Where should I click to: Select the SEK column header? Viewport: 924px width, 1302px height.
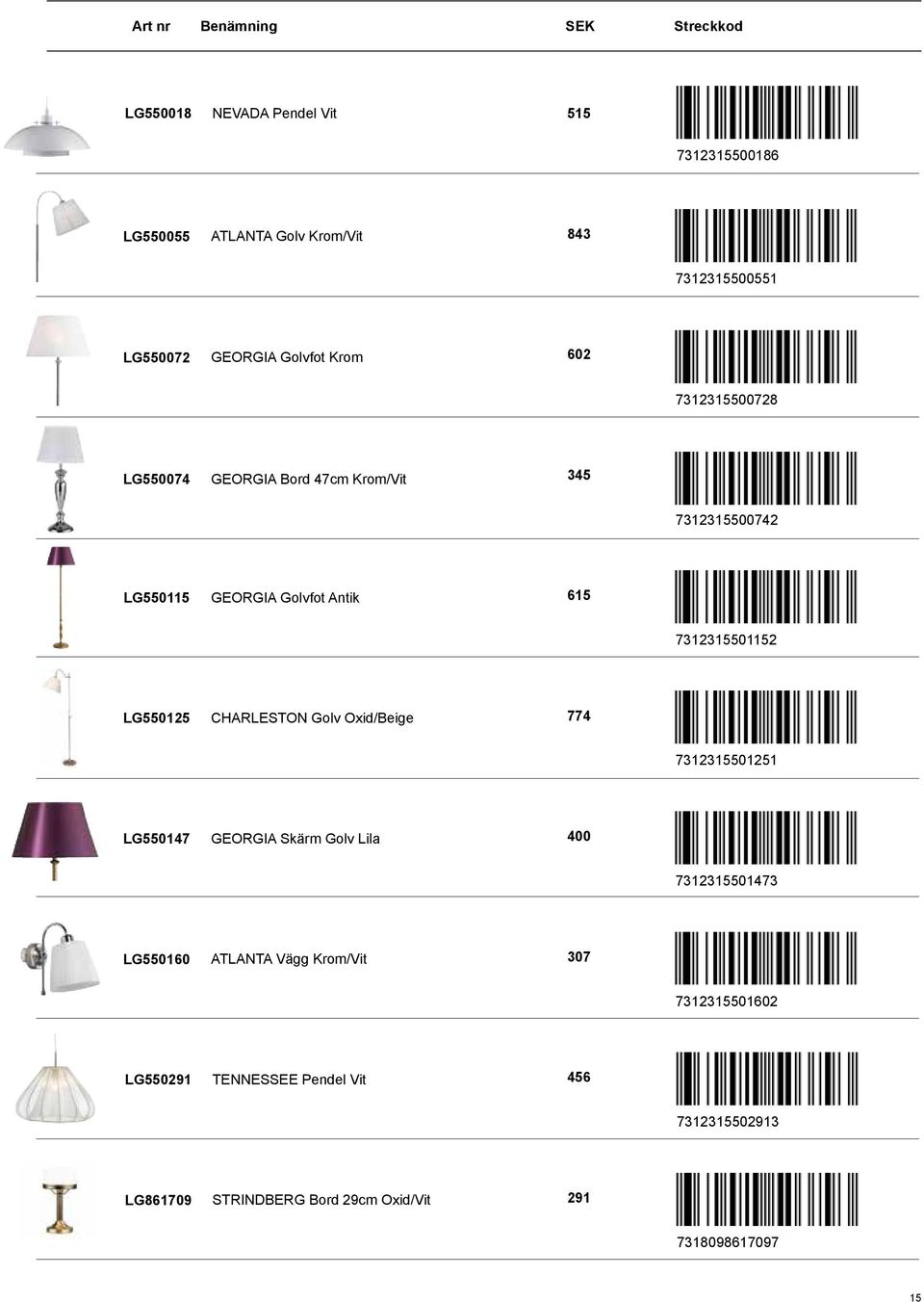pyautogui.click(x=579, y=27)
